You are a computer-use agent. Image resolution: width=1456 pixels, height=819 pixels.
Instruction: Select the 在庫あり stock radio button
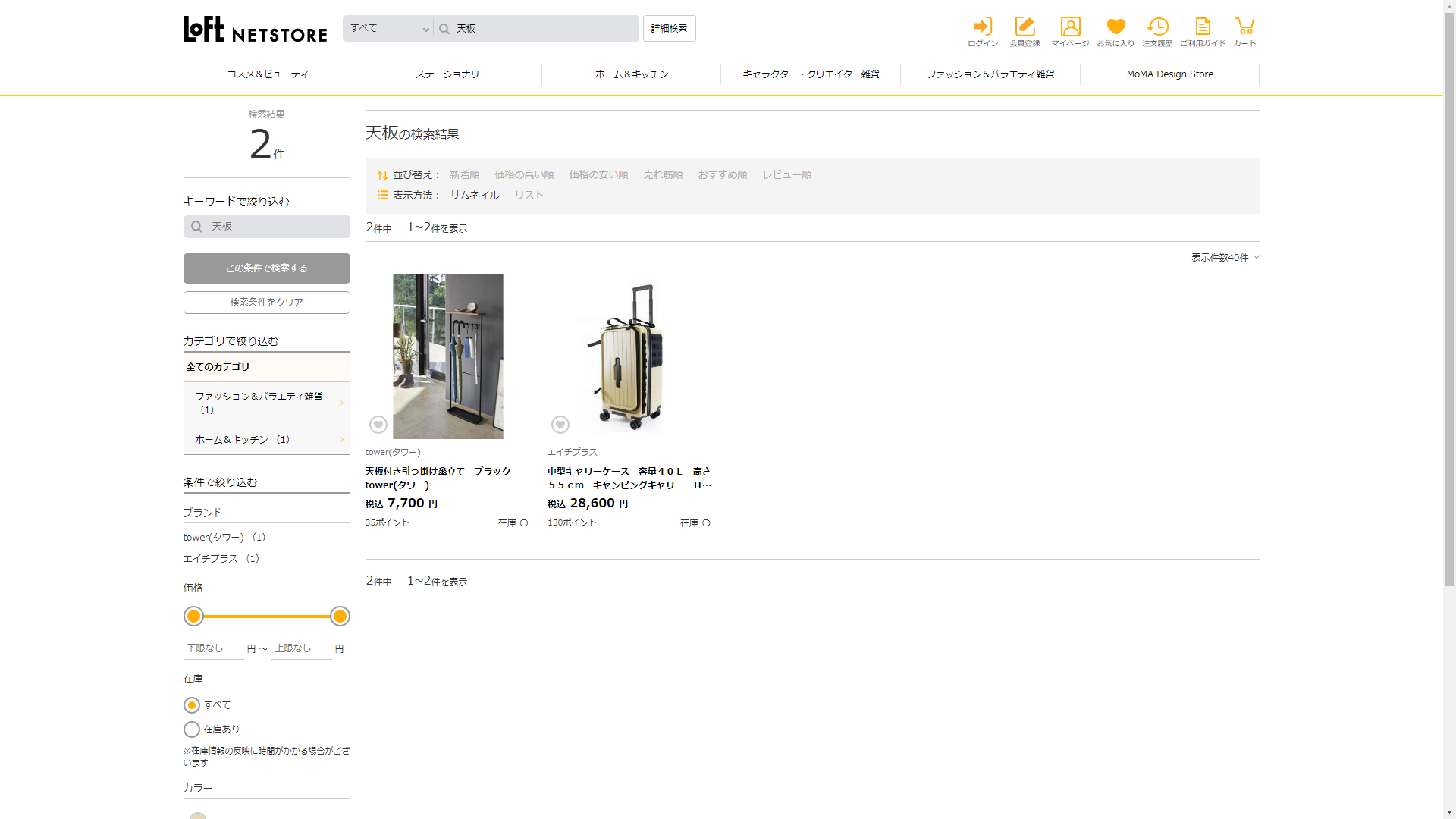[x=192, y=730]
